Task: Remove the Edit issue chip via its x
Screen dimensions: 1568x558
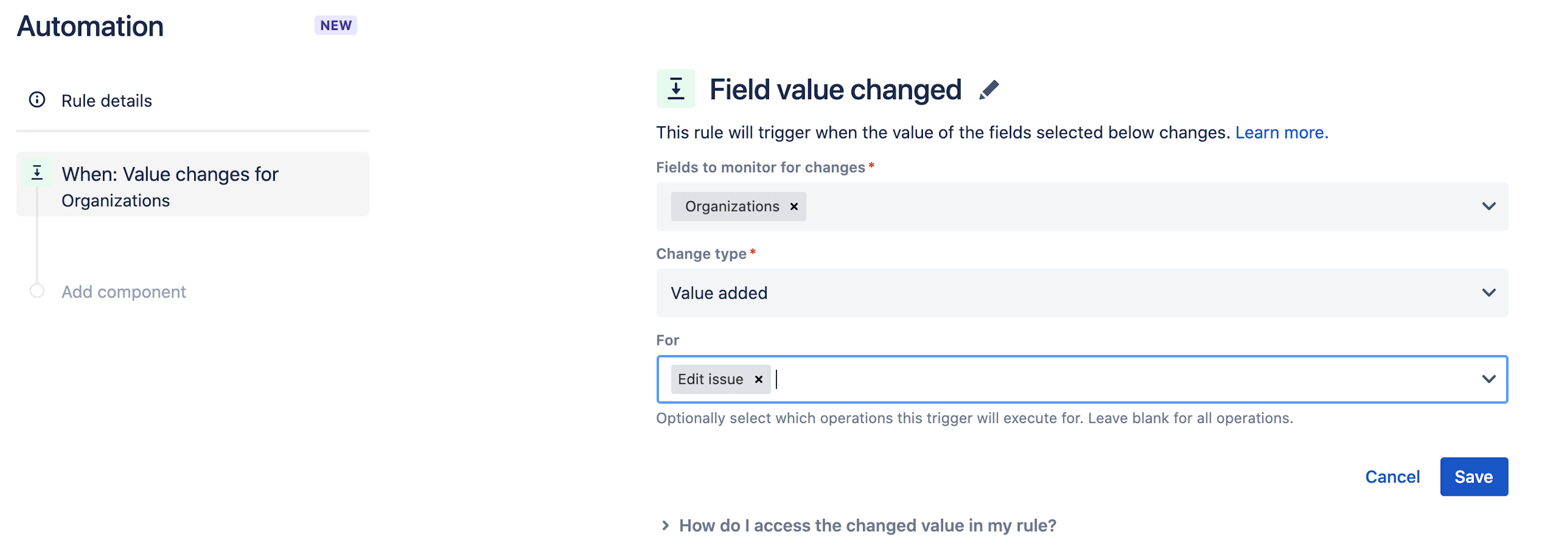Action: click(x=759, y=379)
